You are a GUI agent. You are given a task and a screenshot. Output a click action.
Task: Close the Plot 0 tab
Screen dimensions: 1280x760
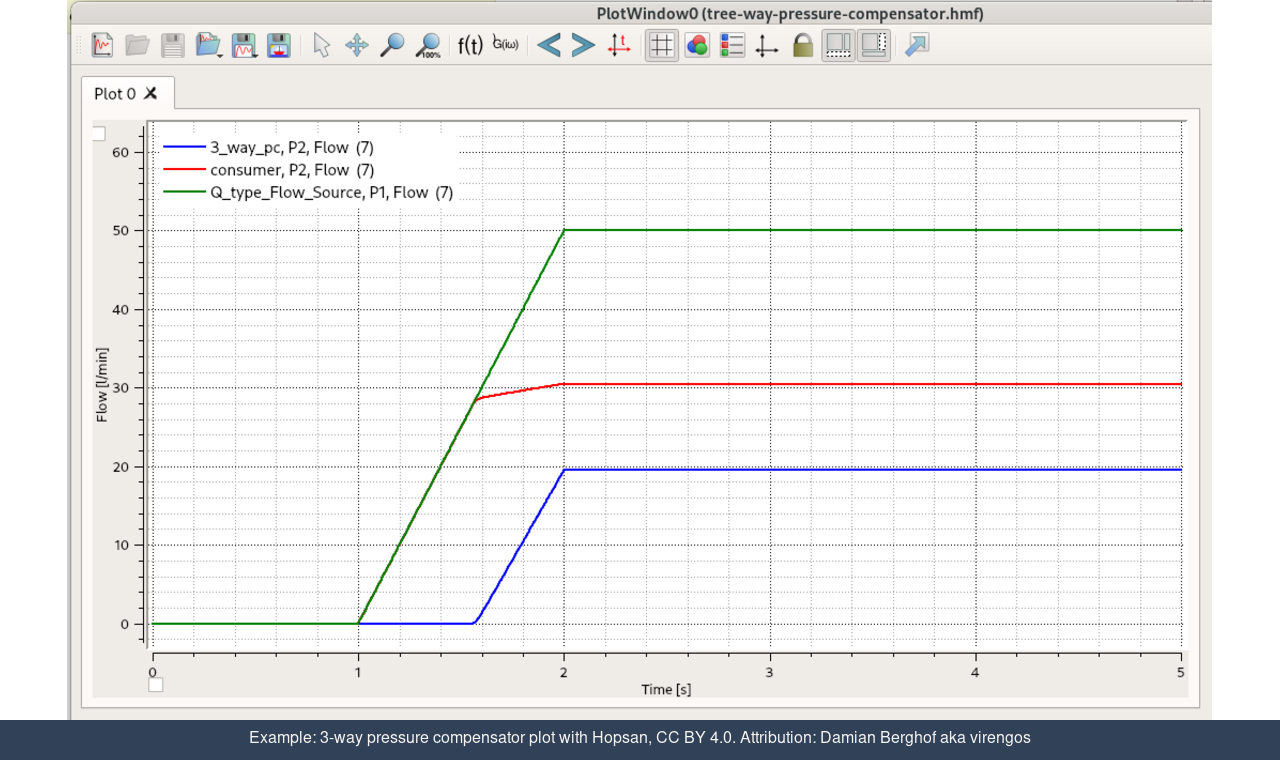[x=151, y=93]
